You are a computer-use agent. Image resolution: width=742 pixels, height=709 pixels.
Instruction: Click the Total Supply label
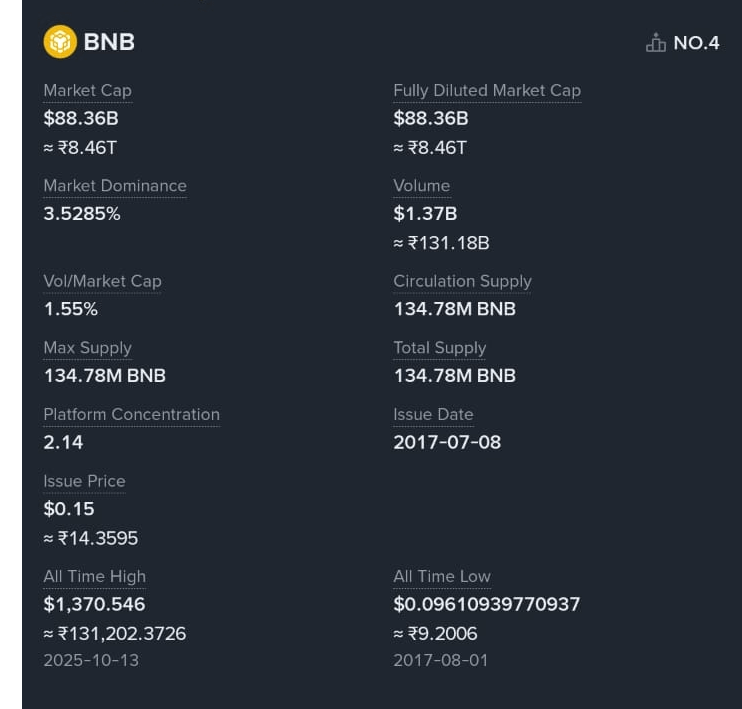440,348
